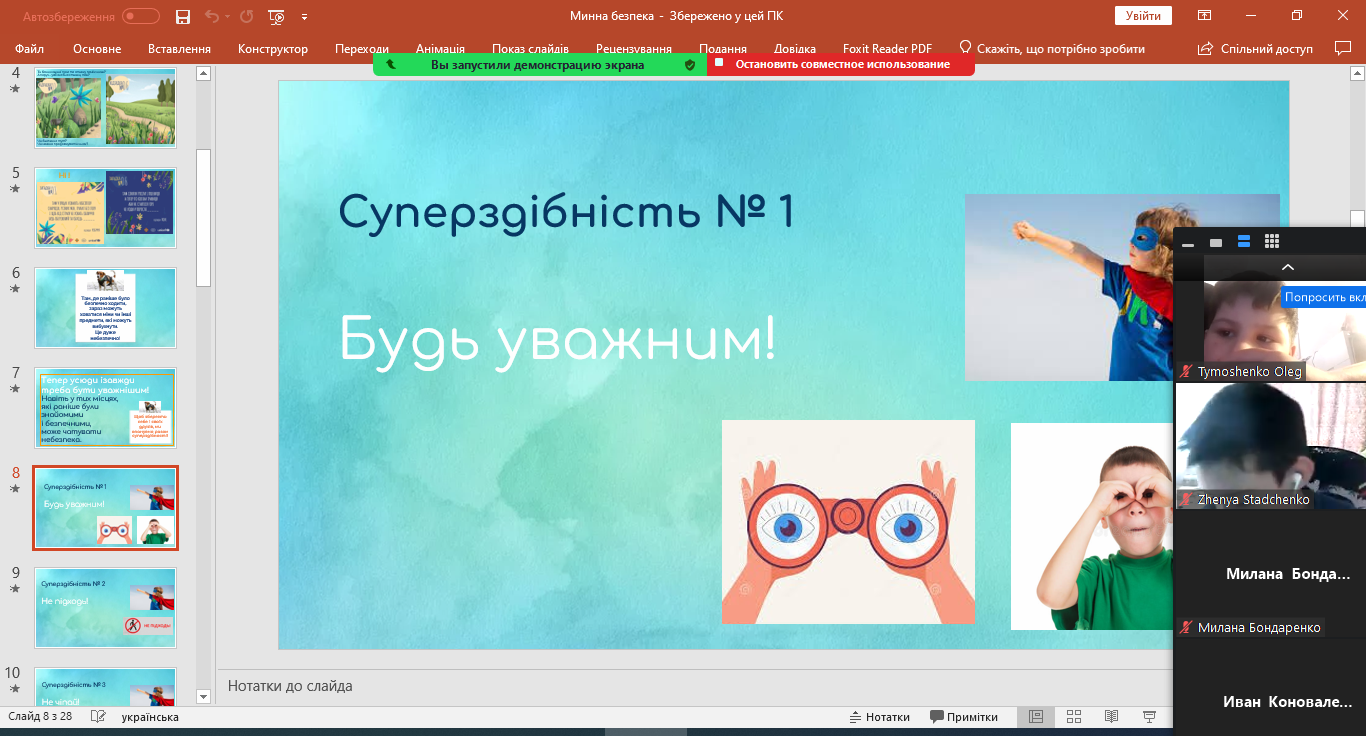This screenshot has height=736, width=1366.
Task: Show only active speaker video icon
Action: (1216, 242)
